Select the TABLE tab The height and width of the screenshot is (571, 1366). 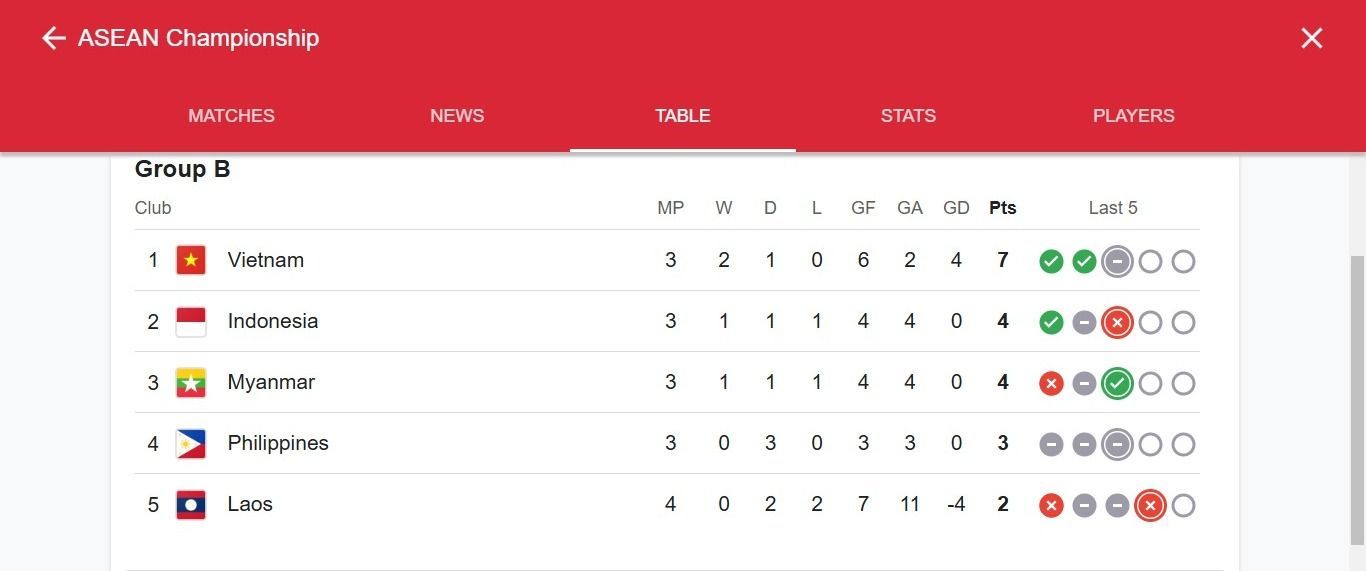pyautogui.click(x=683, y=116)
